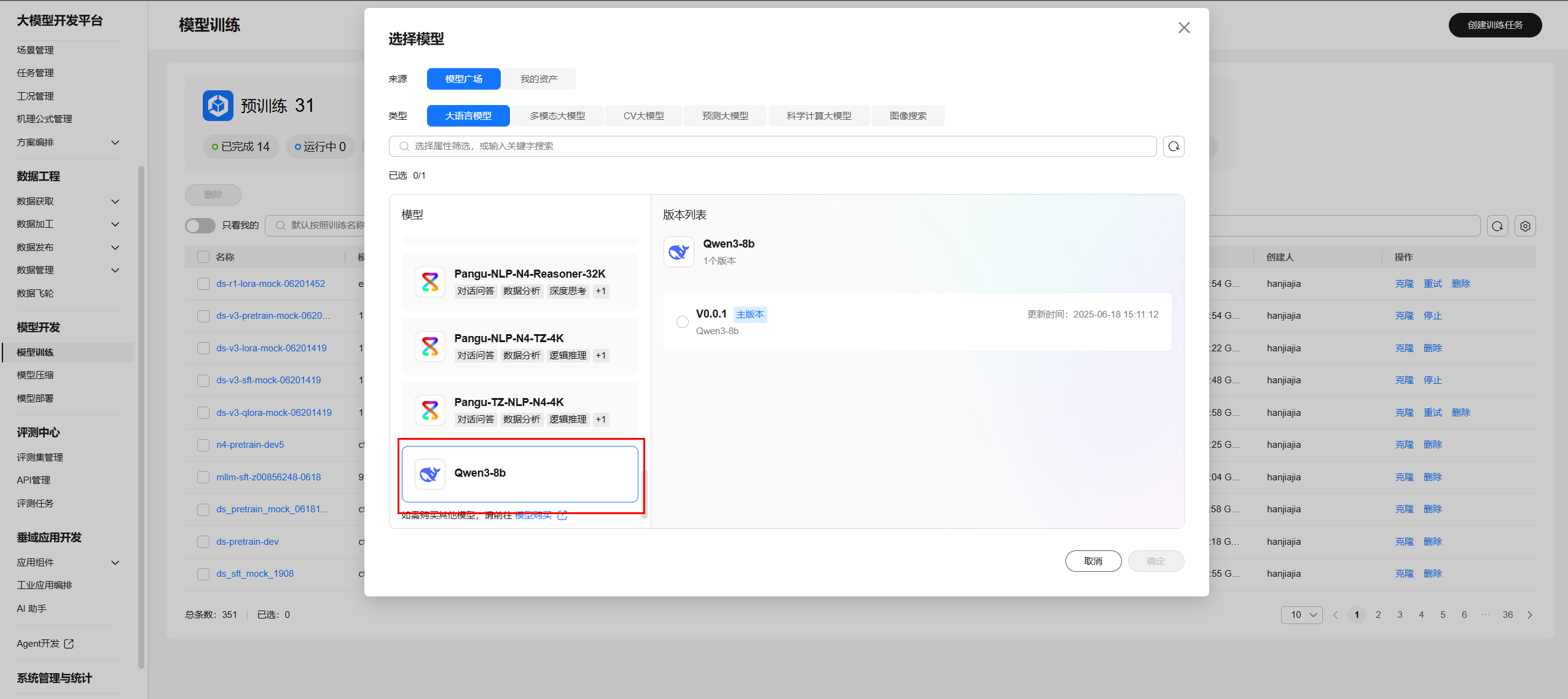The width and height of the screenshot is (1568, 699).
Task: Check the box for ds-r1-lora-mock-06201452
Action: click(x=203, y=284)
